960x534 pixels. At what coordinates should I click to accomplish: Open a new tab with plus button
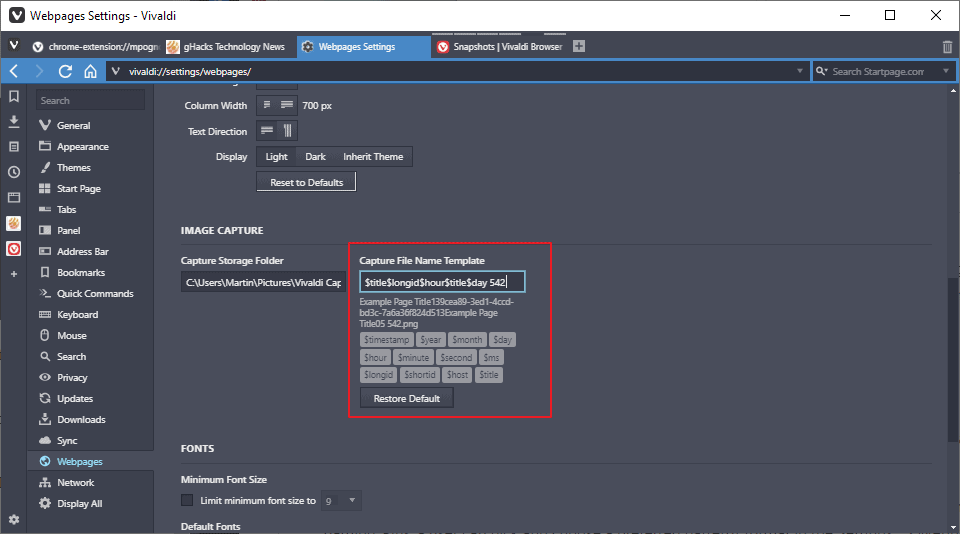click(579, 46)
